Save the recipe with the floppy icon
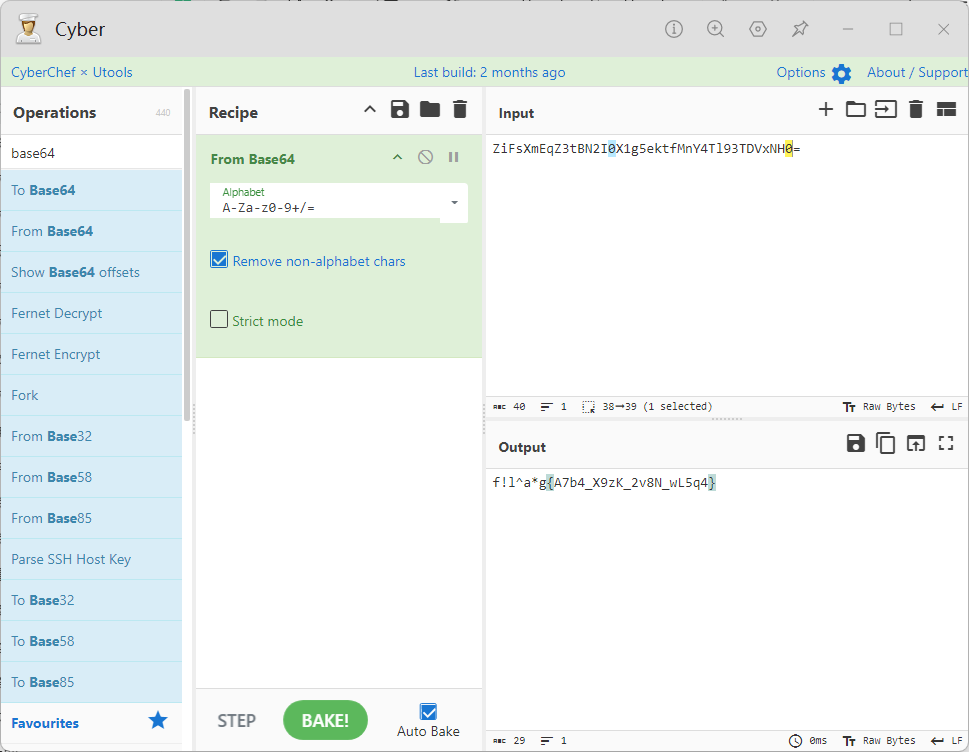This screenshot has width=969, height=752. pyautogui.click(x=400, y=109)
